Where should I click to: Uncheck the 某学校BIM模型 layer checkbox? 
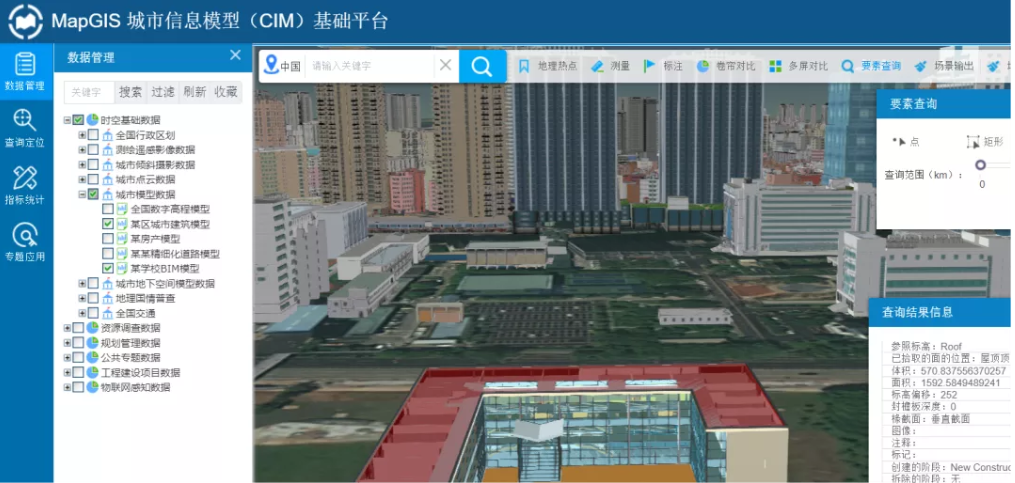pyautogui.click(x=108, y=269)
